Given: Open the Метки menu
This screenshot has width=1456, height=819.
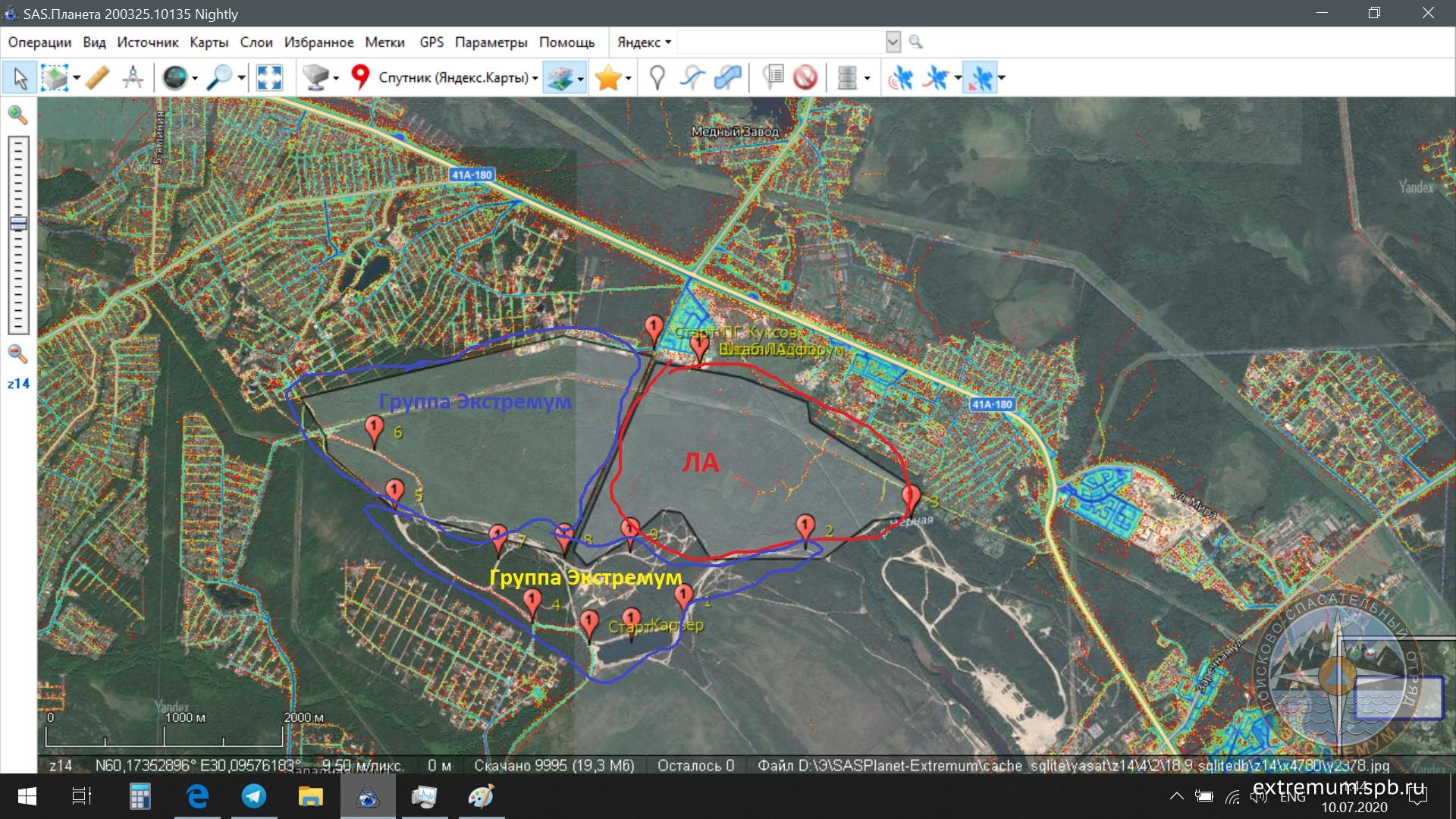Looking at the screenshot, I should (x=384, y=42).
